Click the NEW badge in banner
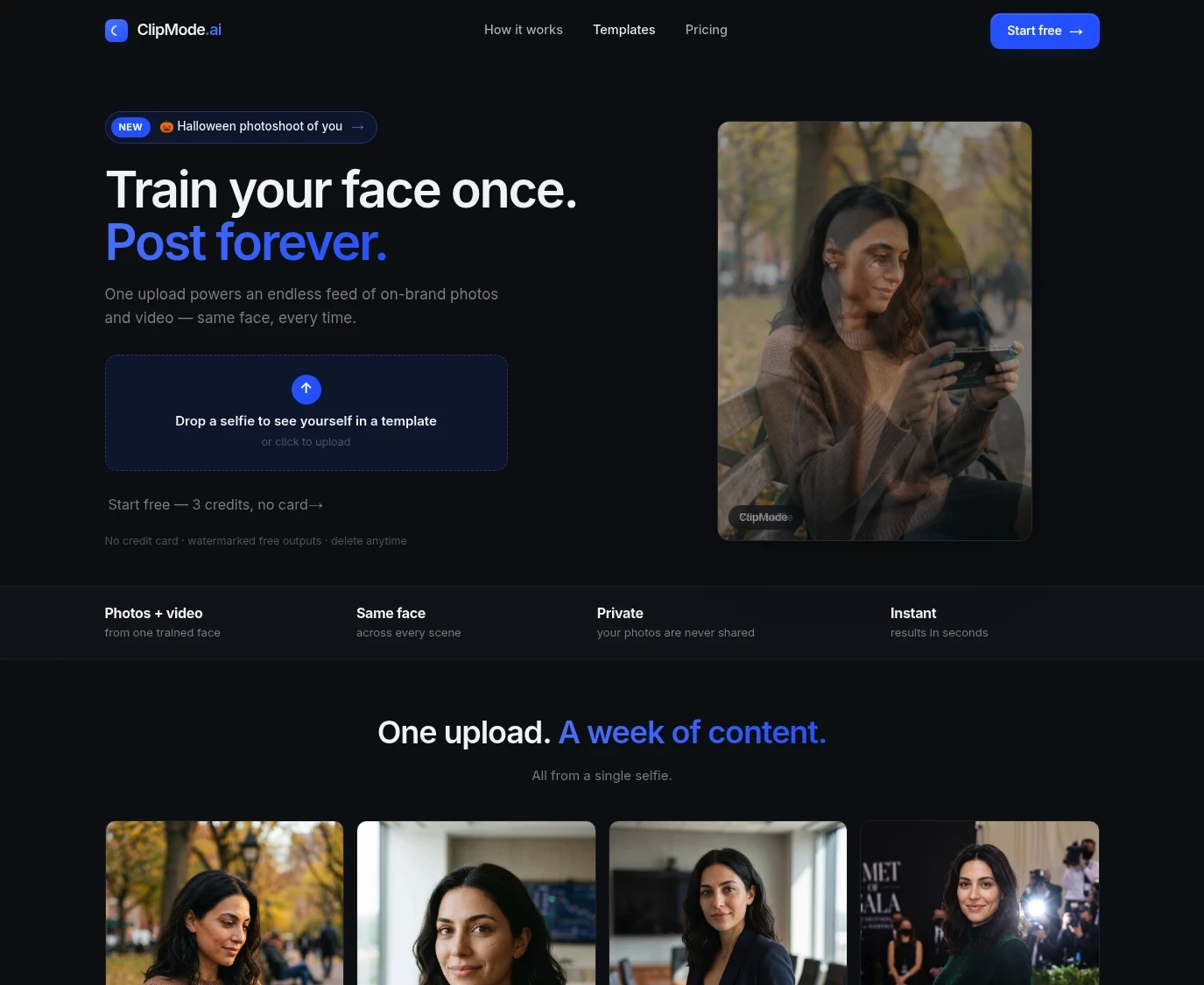Screen dimensions: 1204x985 click(130, 127)
